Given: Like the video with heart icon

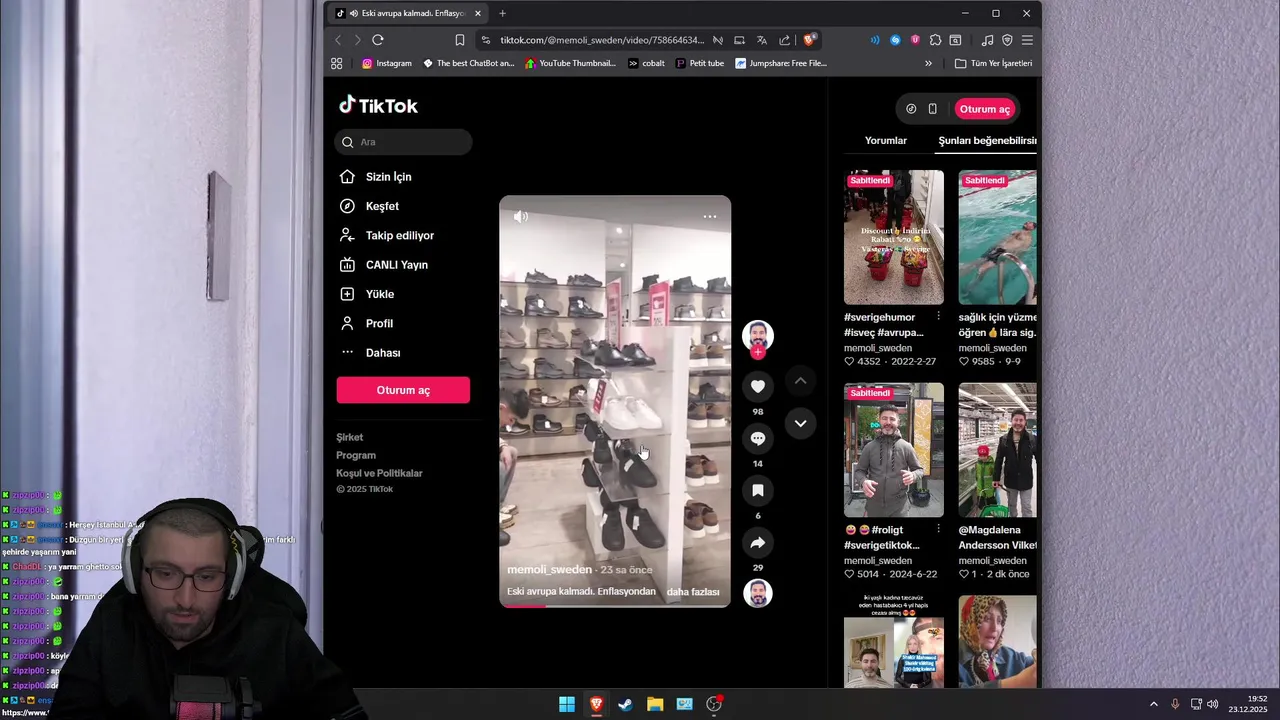Looking at the screenshot, I should pyautogui.click(x=758, y=386).
